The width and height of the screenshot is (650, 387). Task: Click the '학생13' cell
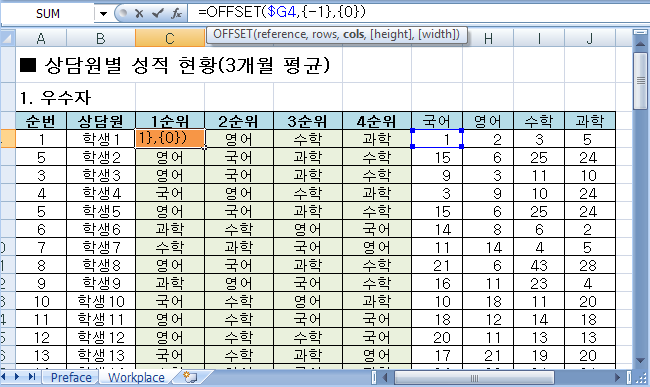101,355
